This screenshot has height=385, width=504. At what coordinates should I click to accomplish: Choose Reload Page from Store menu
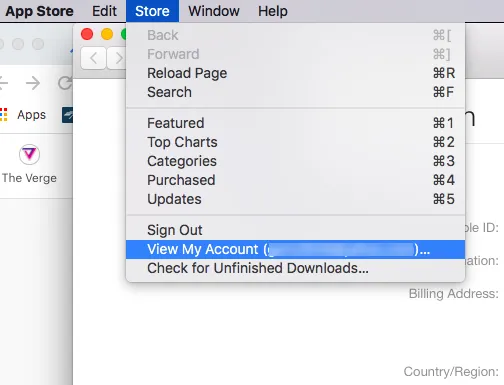pos(295,73)
